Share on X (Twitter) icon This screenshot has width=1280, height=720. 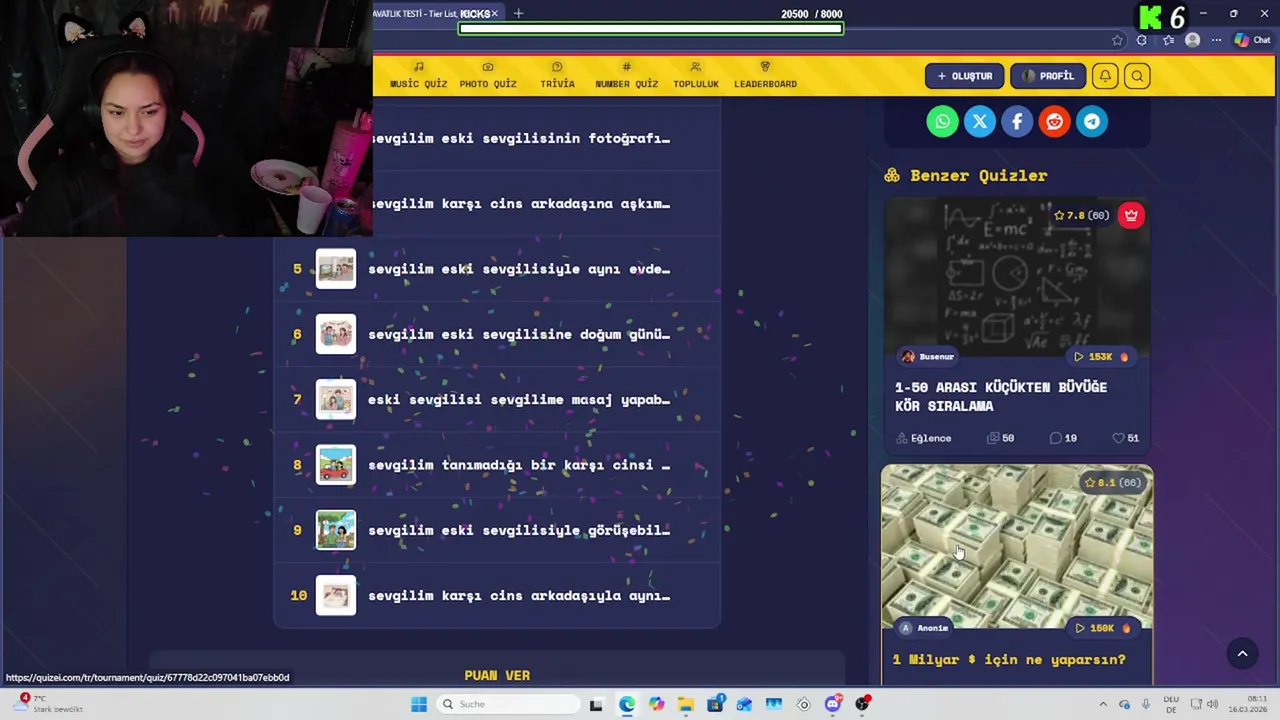click(x=980, y=122)
